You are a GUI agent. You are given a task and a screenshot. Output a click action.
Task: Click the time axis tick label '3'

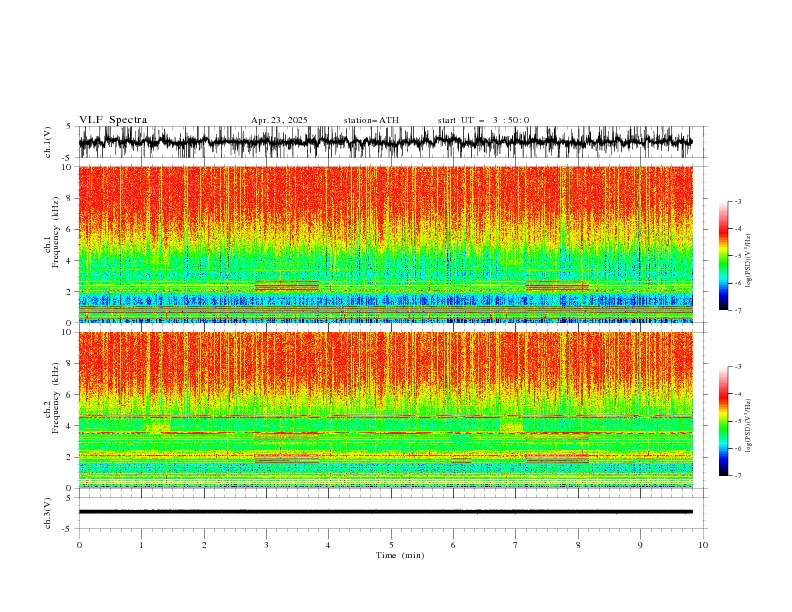pos(266,545)
